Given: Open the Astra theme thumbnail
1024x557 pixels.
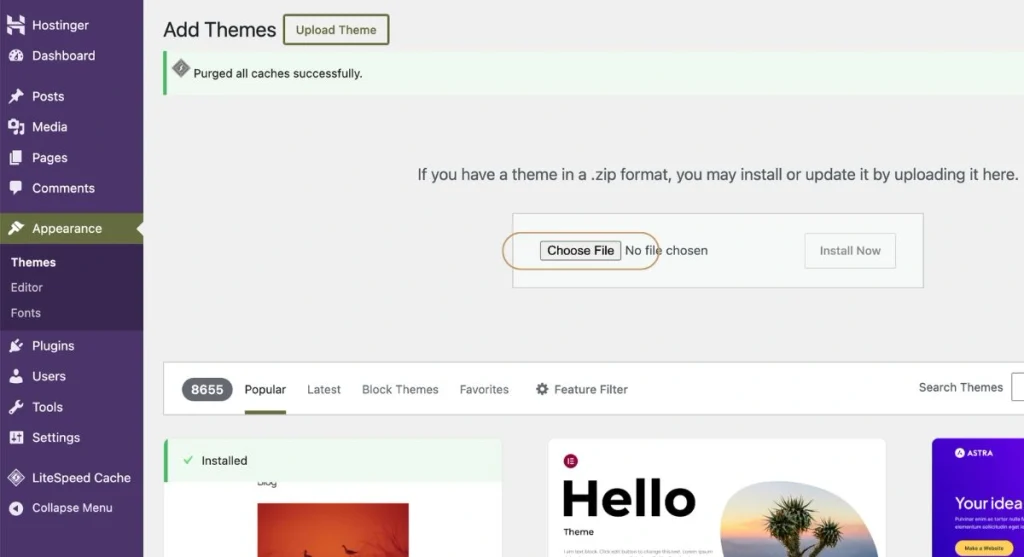Looking at the screenshot, I should point(978,498).
